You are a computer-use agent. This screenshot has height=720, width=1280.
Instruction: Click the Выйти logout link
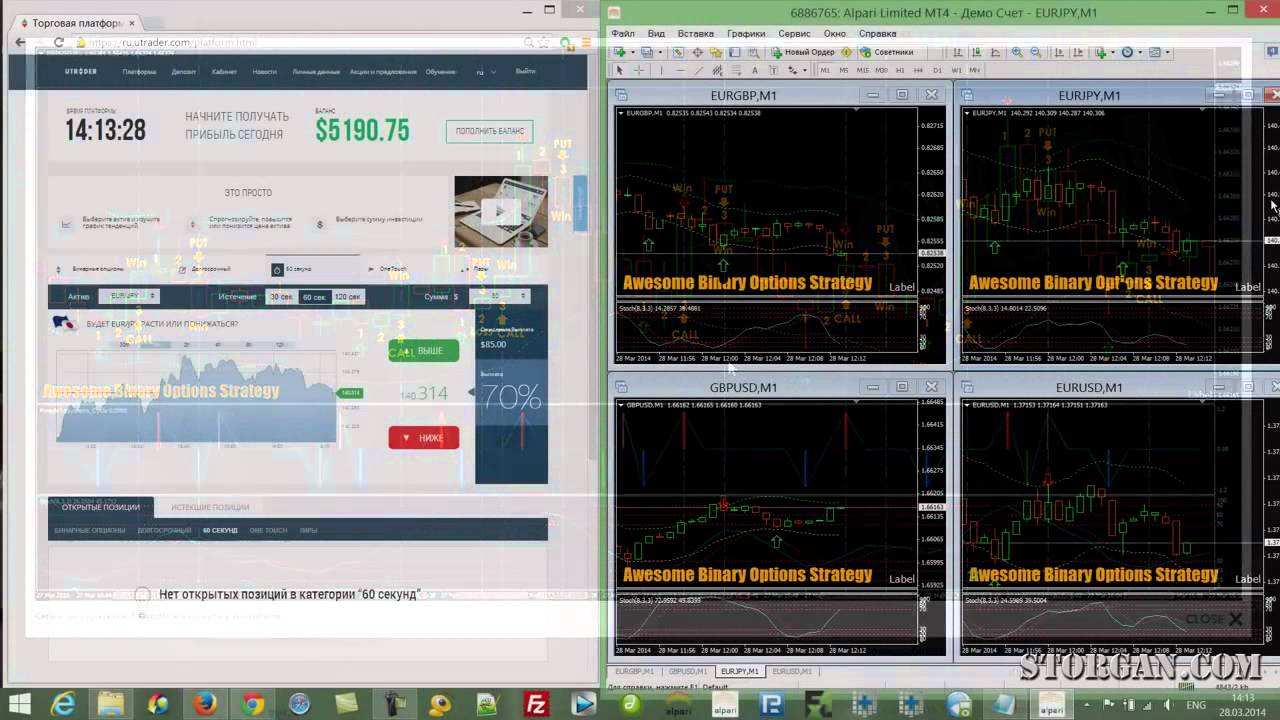pyautogui.click(x=525, y=71)
